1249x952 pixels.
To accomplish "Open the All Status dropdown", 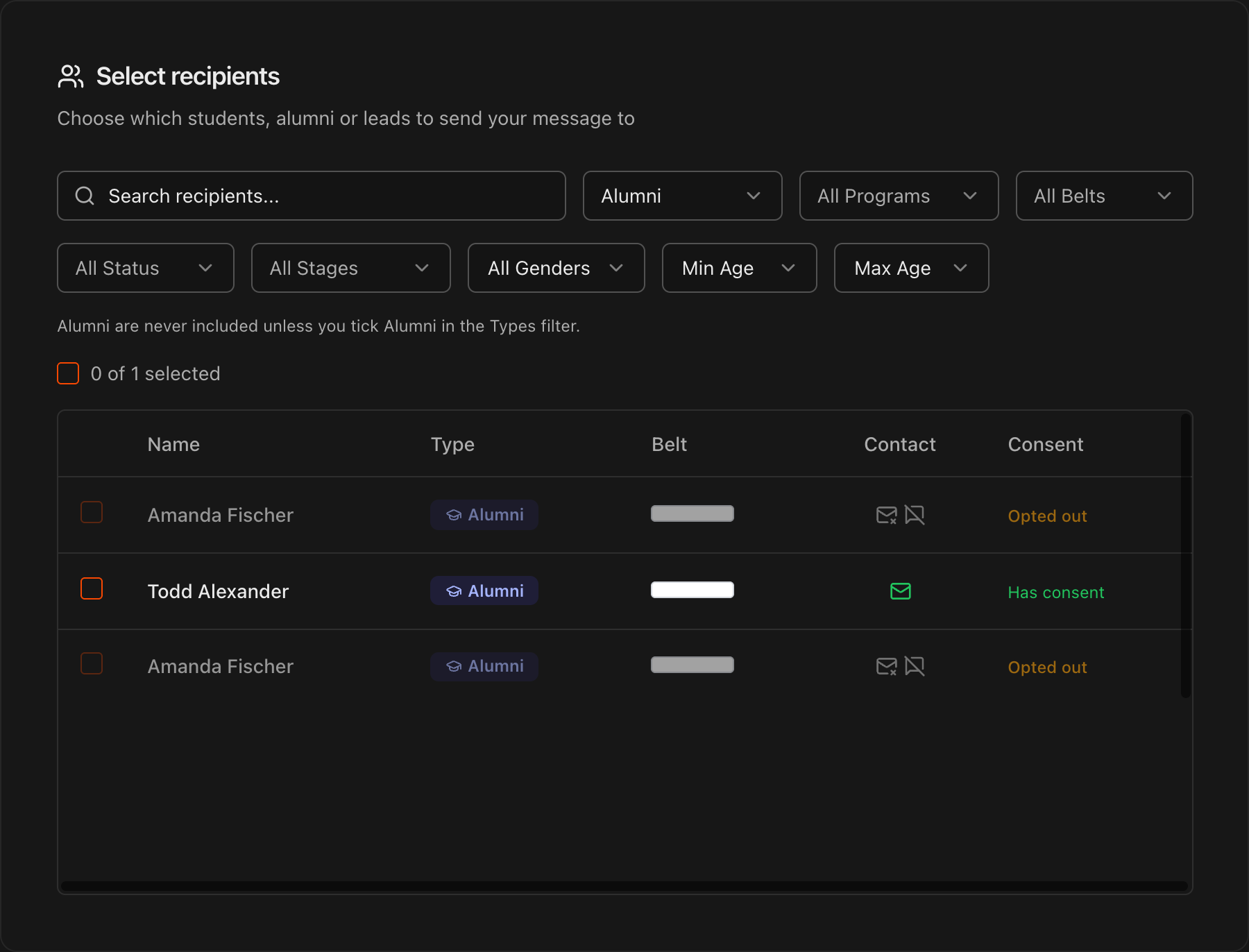I will [x=146, y=268].
